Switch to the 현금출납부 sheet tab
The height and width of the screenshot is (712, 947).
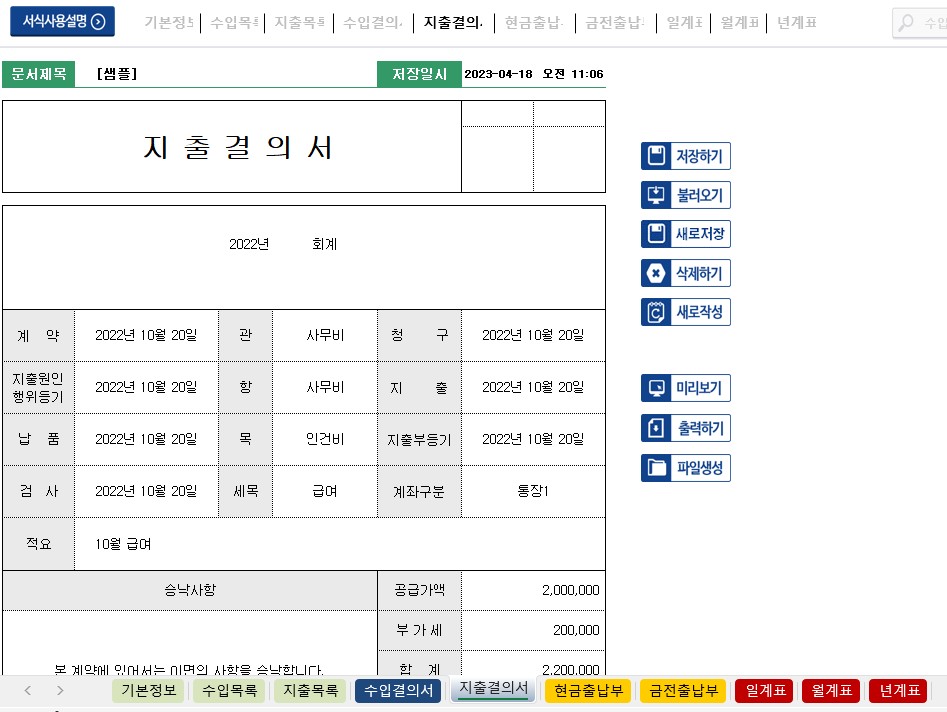coord(588,690)
